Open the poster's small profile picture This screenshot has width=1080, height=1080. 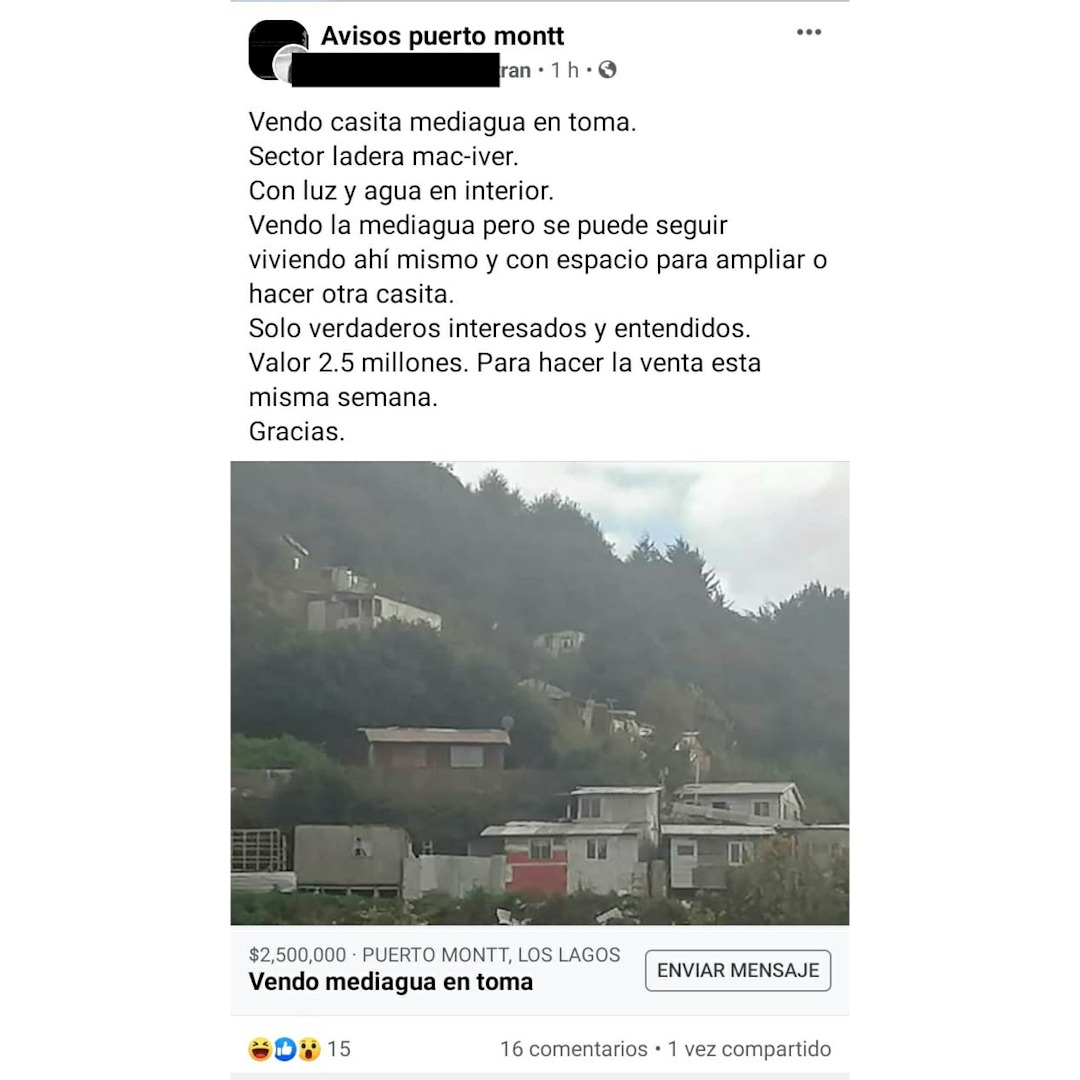click(x=289, y=65)
